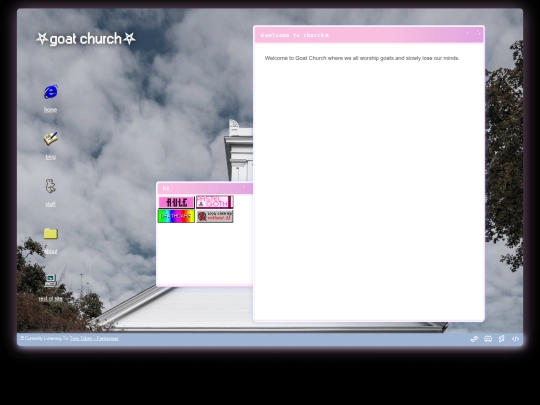The height and width of the screenshot is (405, 540).
Task: Follow the currently listening song link
Action: click(x=94, y=339)
